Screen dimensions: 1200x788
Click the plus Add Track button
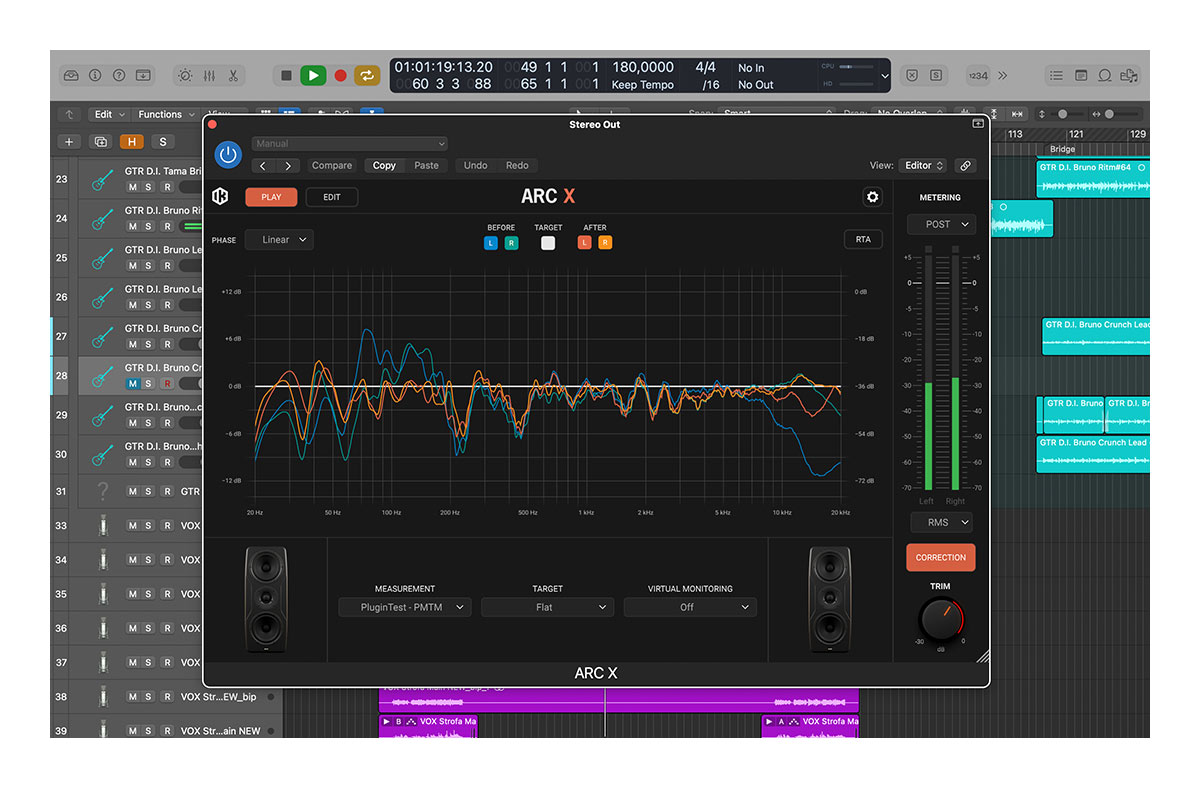pos(69,142)
